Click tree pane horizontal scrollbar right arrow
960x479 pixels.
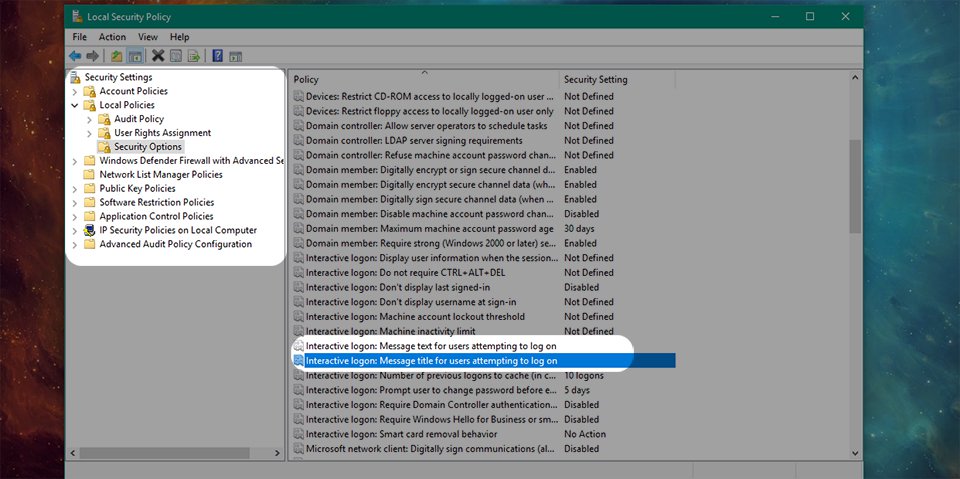tap(277, 453)
